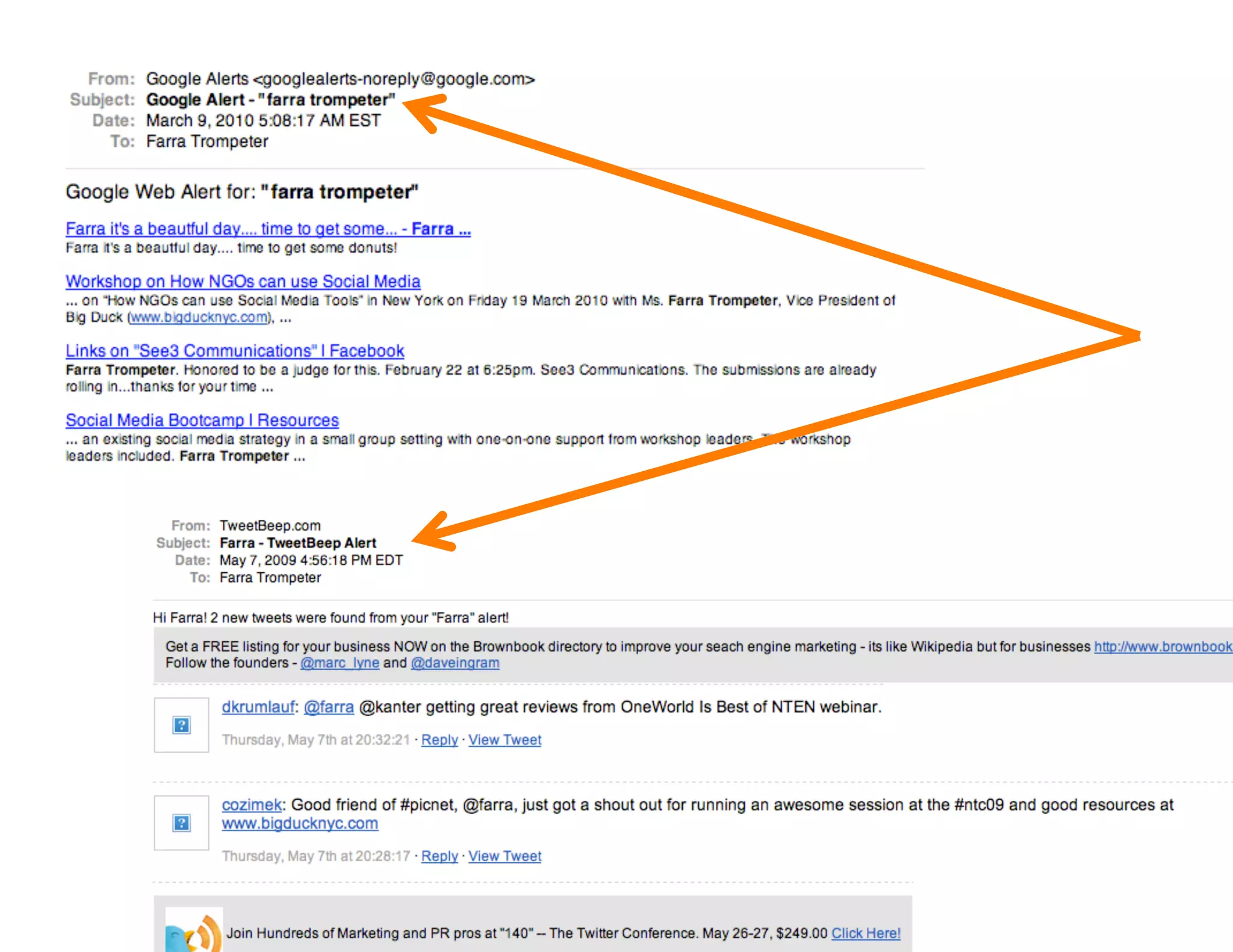Reply to cozimek's tweet
1233x952 pixels.
tap(439, 856)
